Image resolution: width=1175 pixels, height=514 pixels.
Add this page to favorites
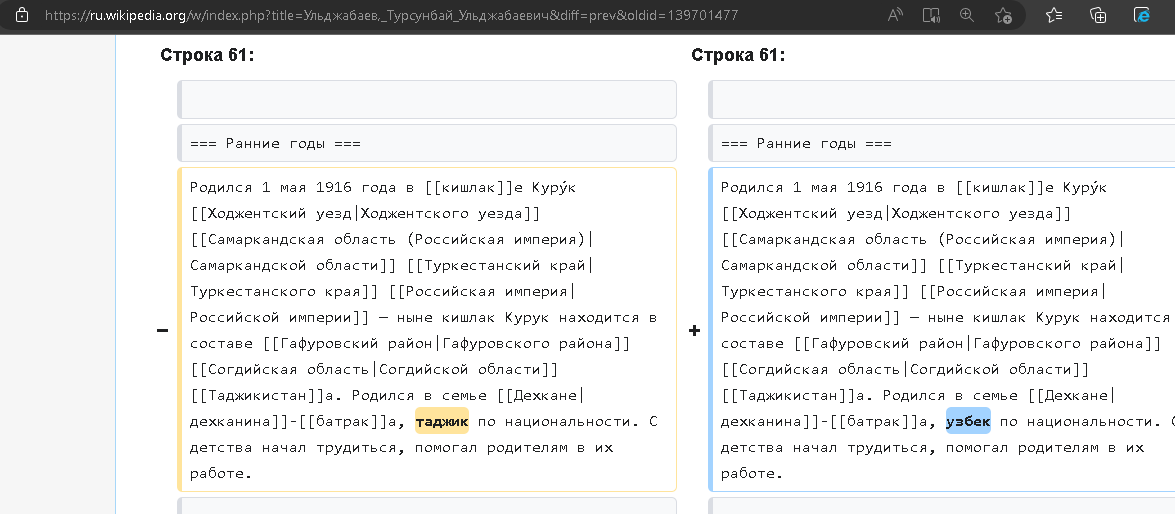(x=1003, y=15)
